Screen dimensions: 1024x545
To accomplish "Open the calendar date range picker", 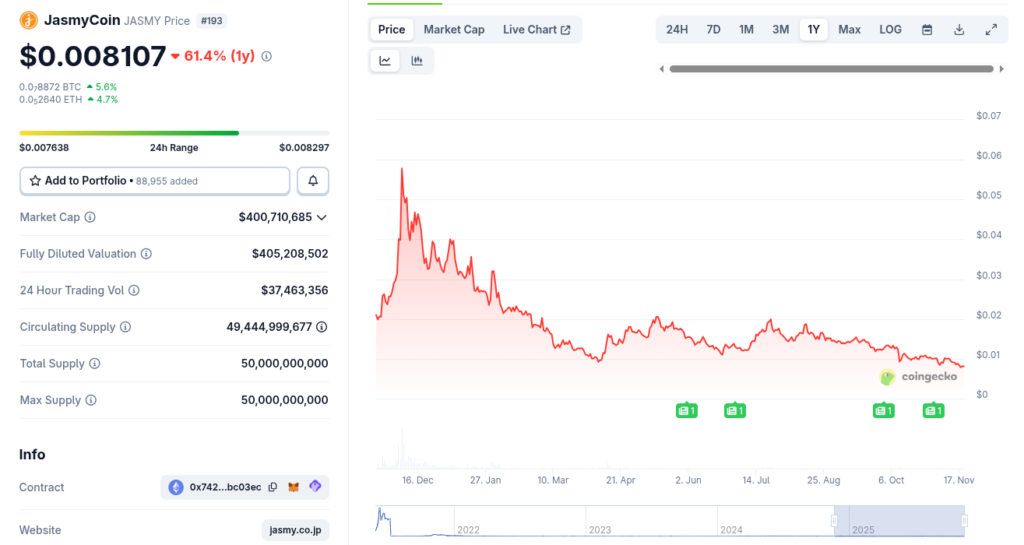I will [x=927, y=30].
